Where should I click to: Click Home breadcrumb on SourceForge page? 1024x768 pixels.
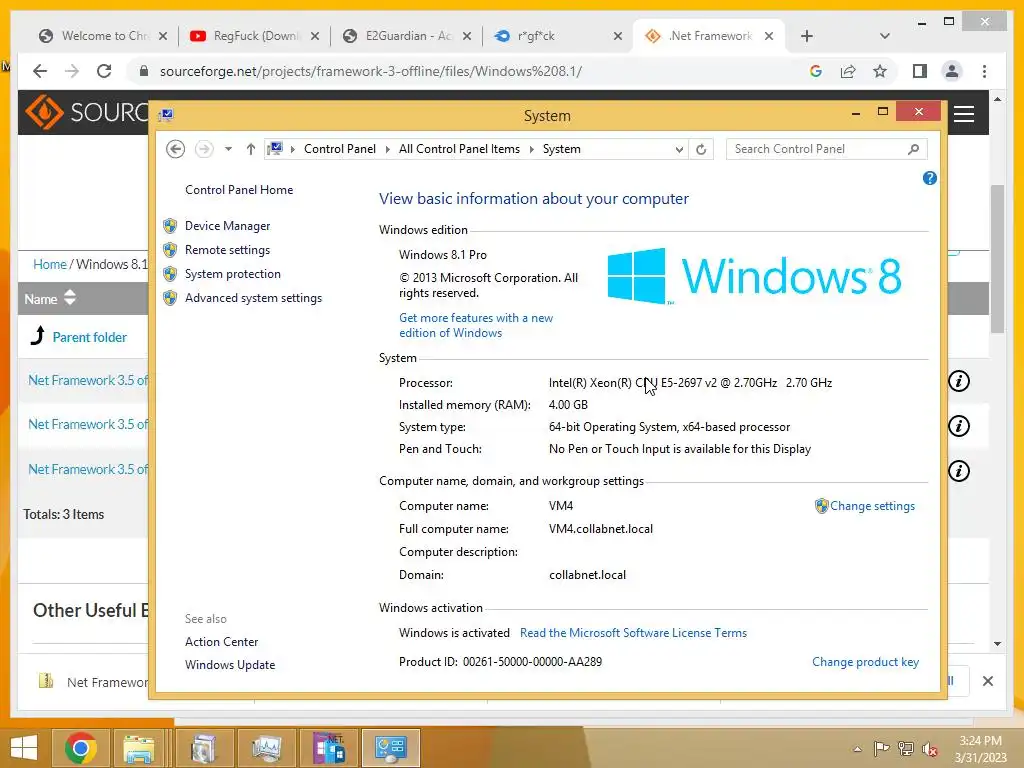pos(50,264)
